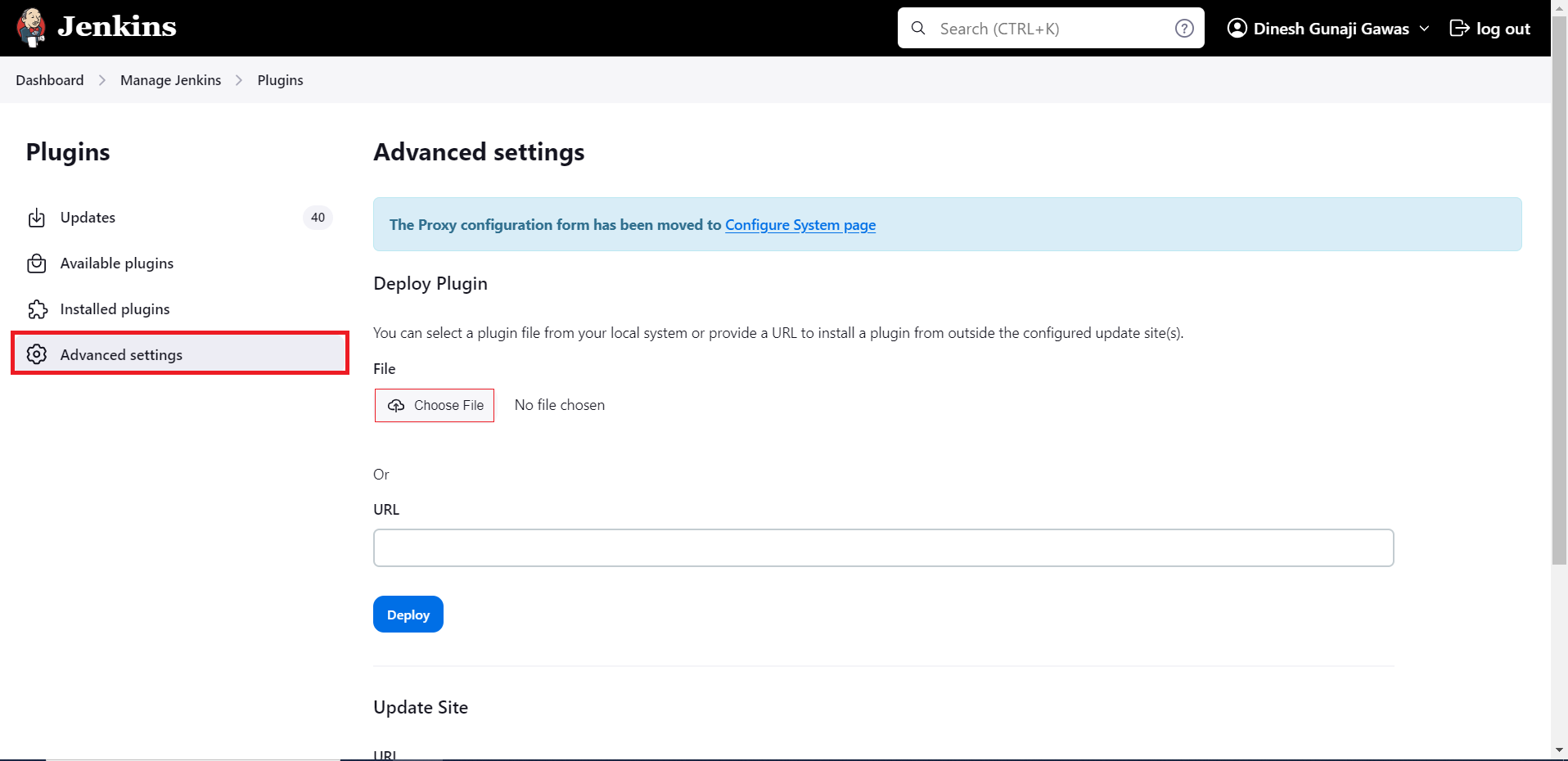Click the blue Deploy button
The image size is (1568, 761).
click(408, 615)
